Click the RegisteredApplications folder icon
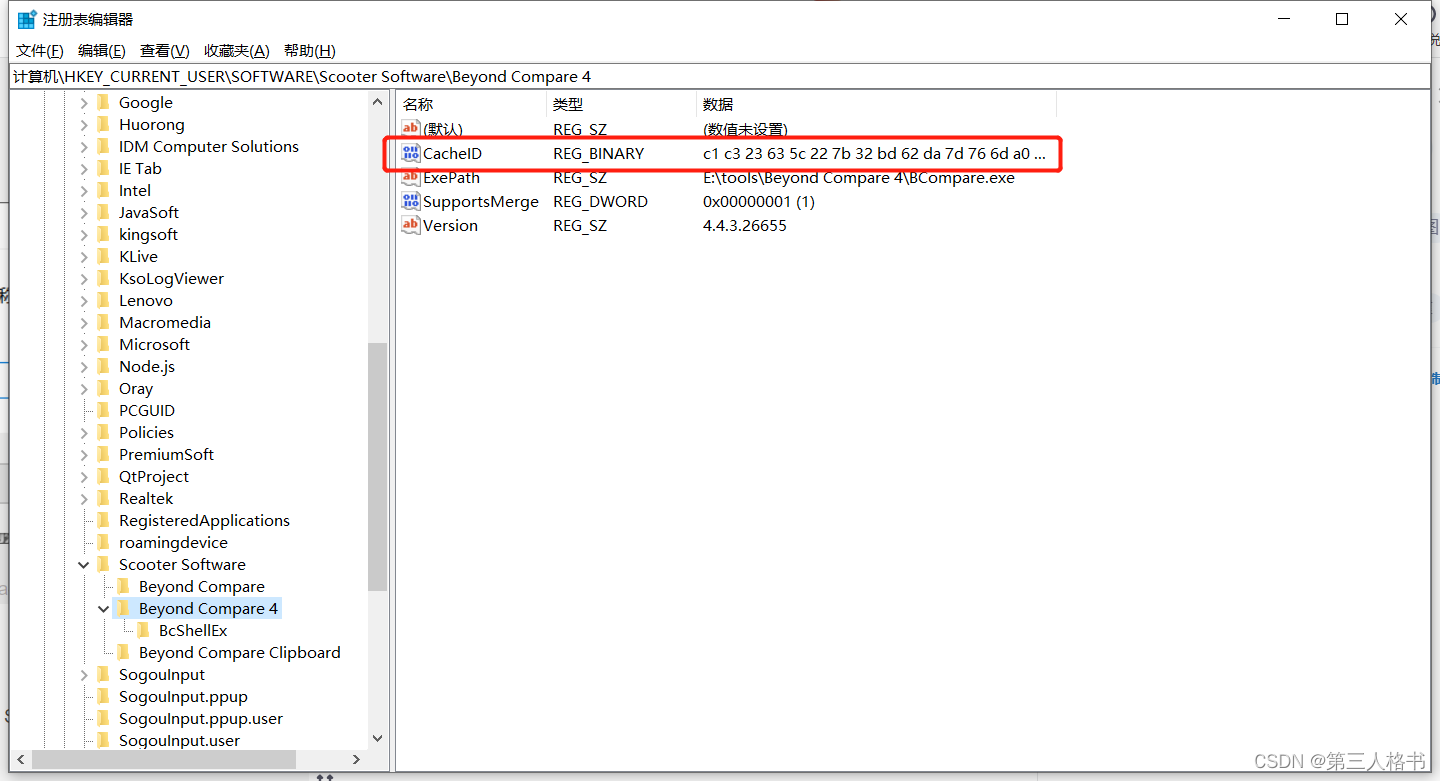This screenshot has height=781, width=1440. click(x=104, y=520)
